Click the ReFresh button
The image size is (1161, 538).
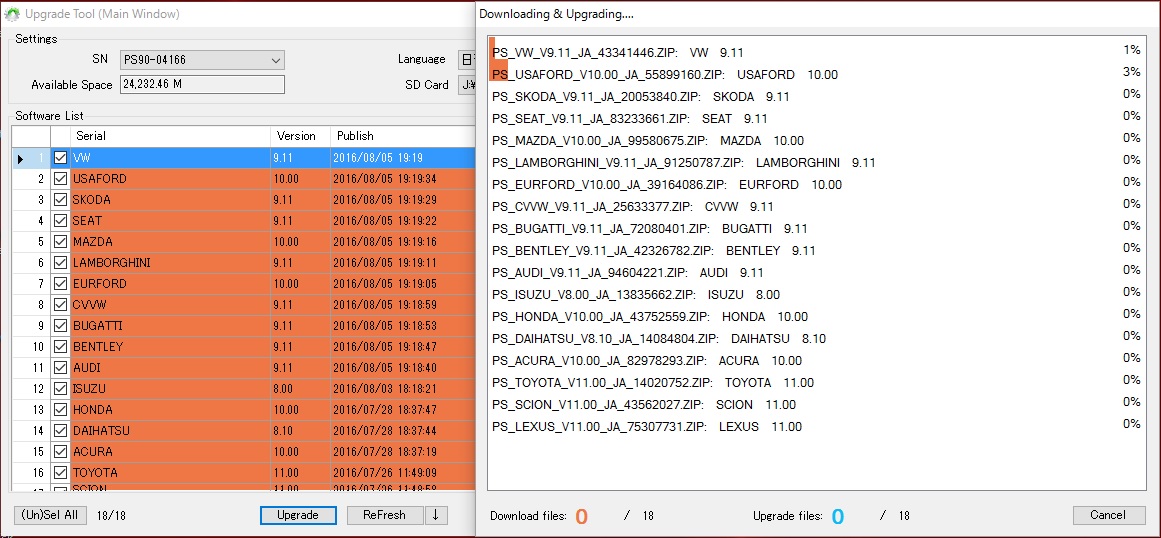(x=384, y=515)
